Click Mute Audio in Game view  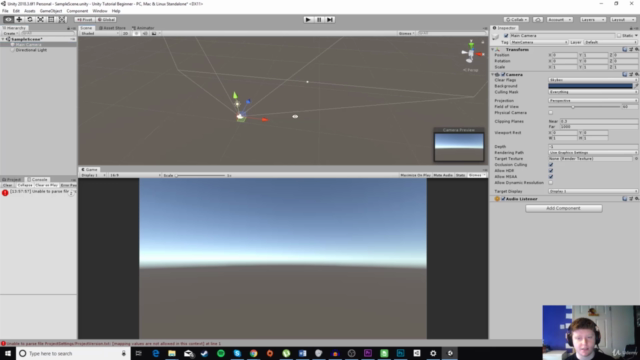(x=443, y=175)
